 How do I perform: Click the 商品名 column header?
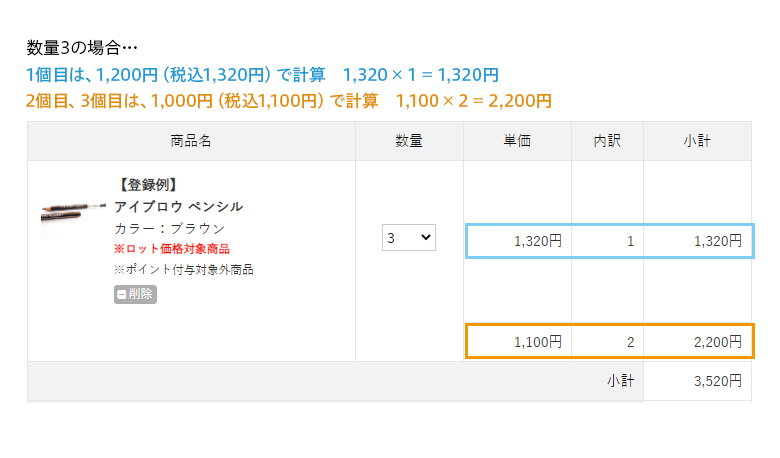[x=191, y=142]
